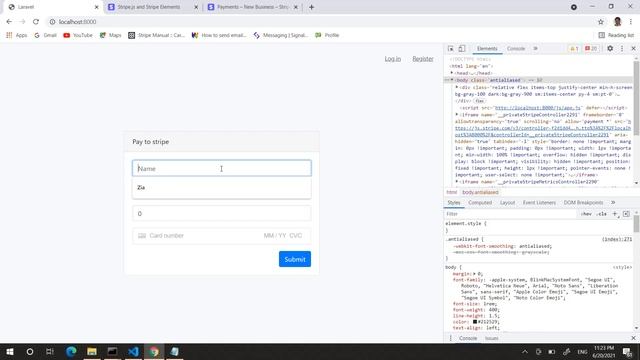Open the Register link
Viewport: 640px width, 360px height.
click(x=423, y=59)
